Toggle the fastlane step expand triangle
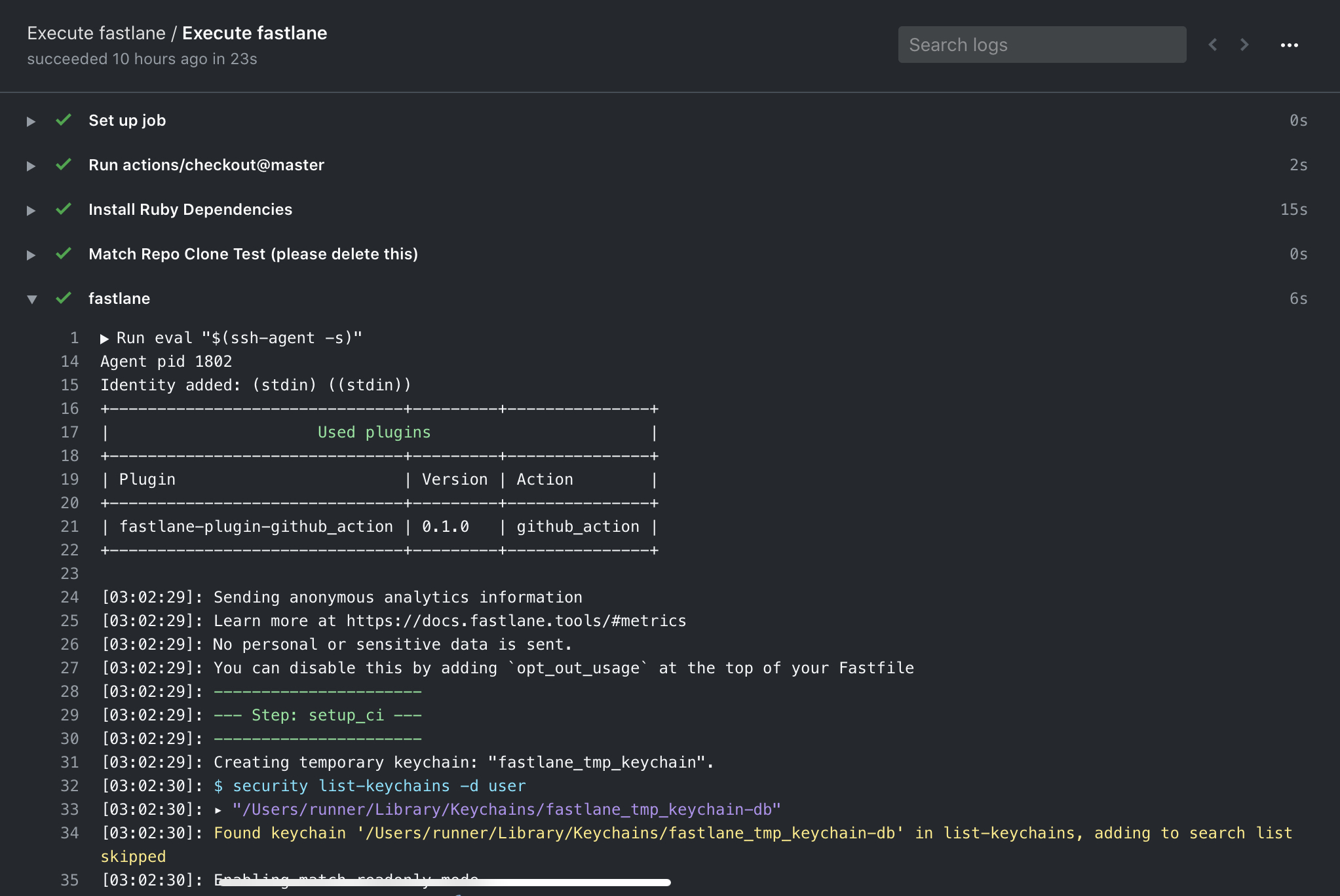 [x=31, y=298]
